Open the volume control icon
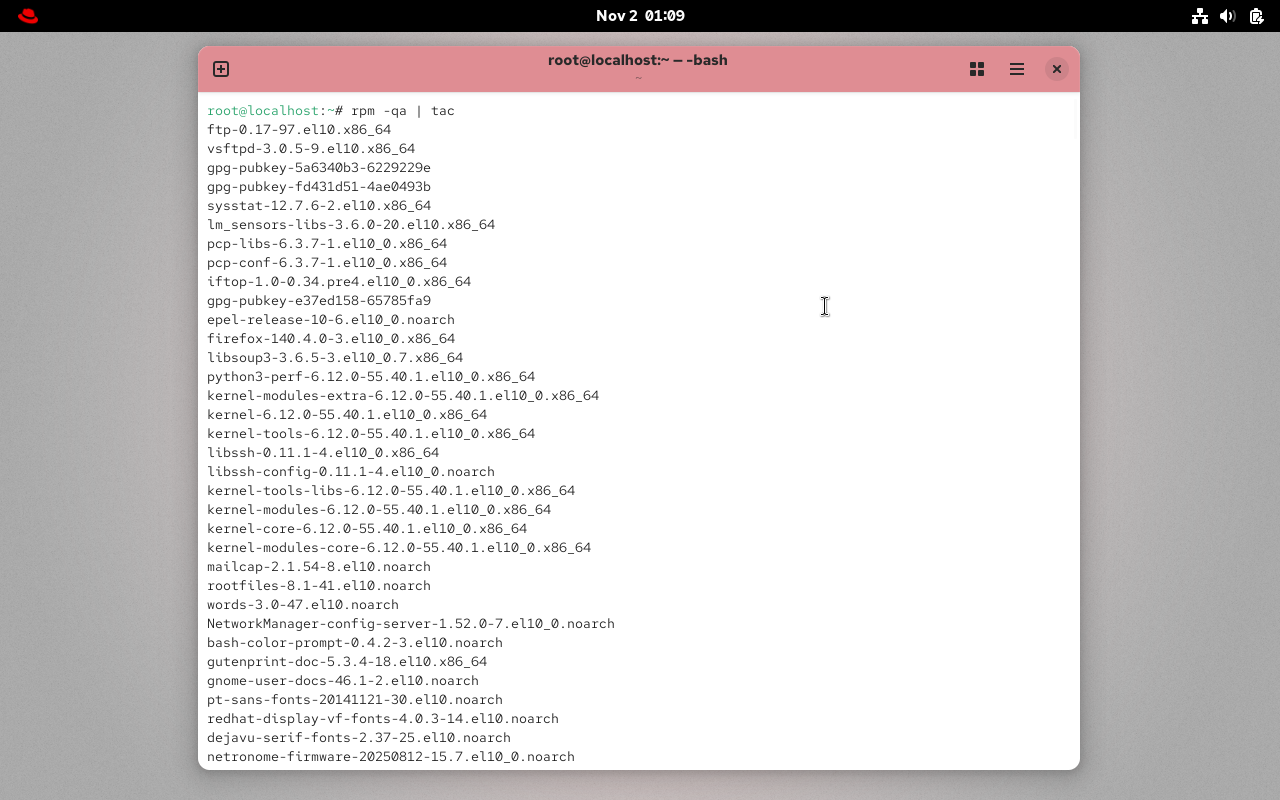Image resolution: width=1280 pixels, height=800 pixels. click(1228, 16)
